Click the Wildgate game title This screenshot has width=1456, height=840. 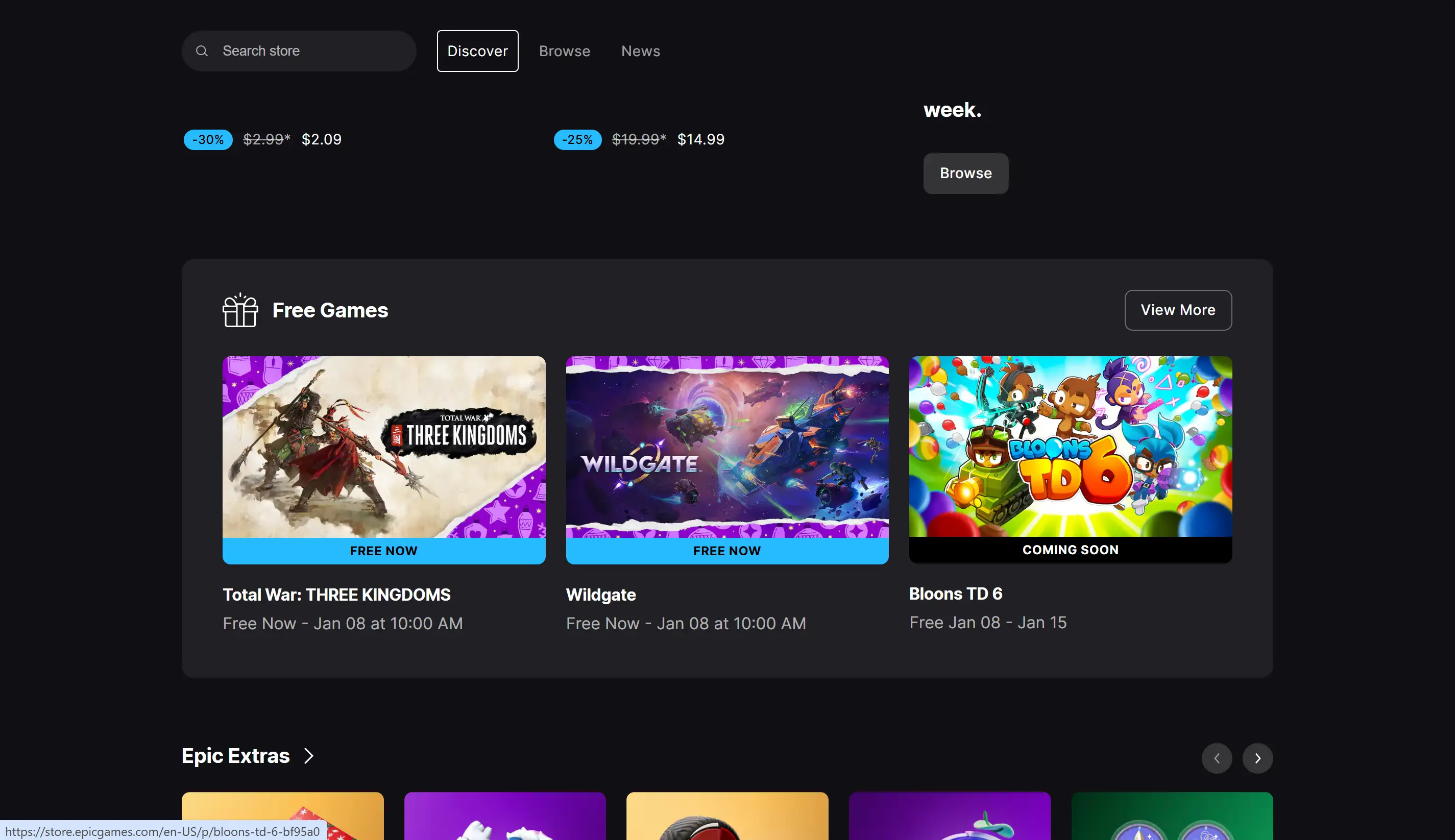click(x=601, y=594)
